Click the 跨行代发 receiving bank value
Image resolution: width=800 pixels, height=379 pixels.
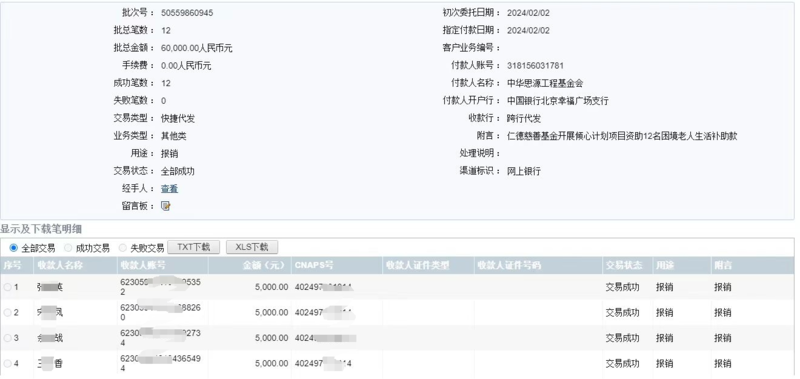coord(524,118)
